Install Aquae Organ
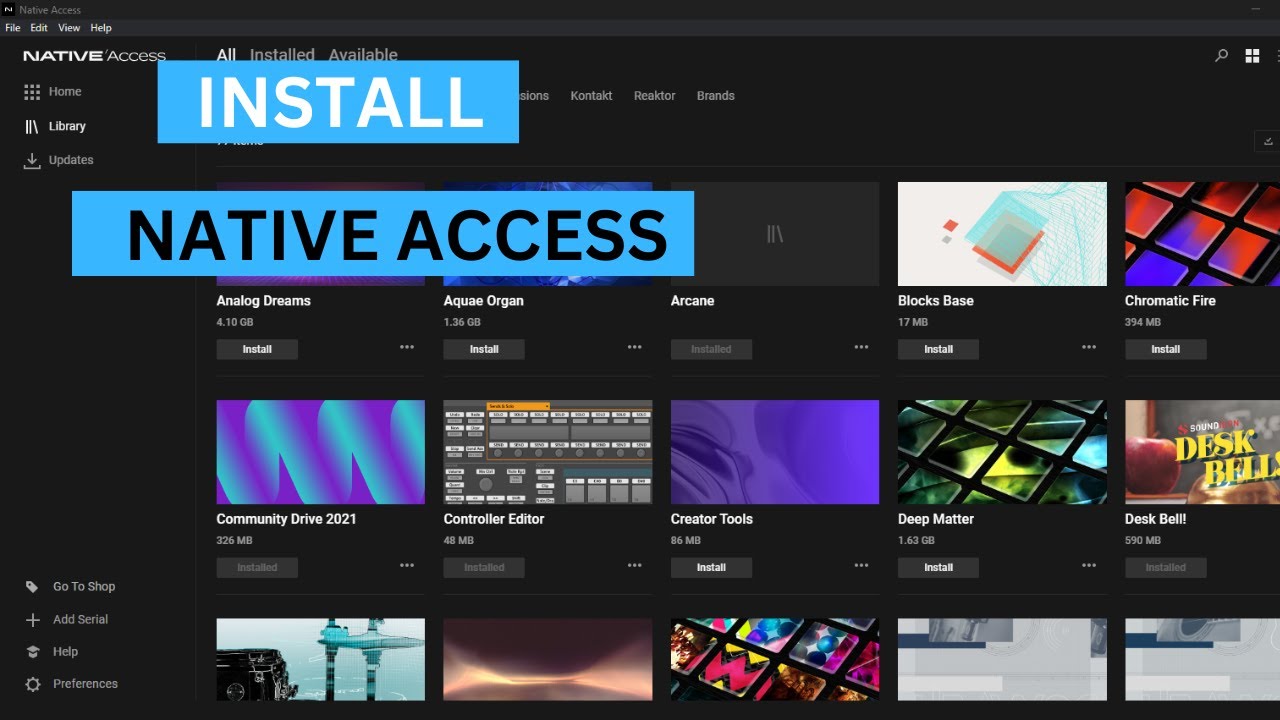 (x=484, y=349)
